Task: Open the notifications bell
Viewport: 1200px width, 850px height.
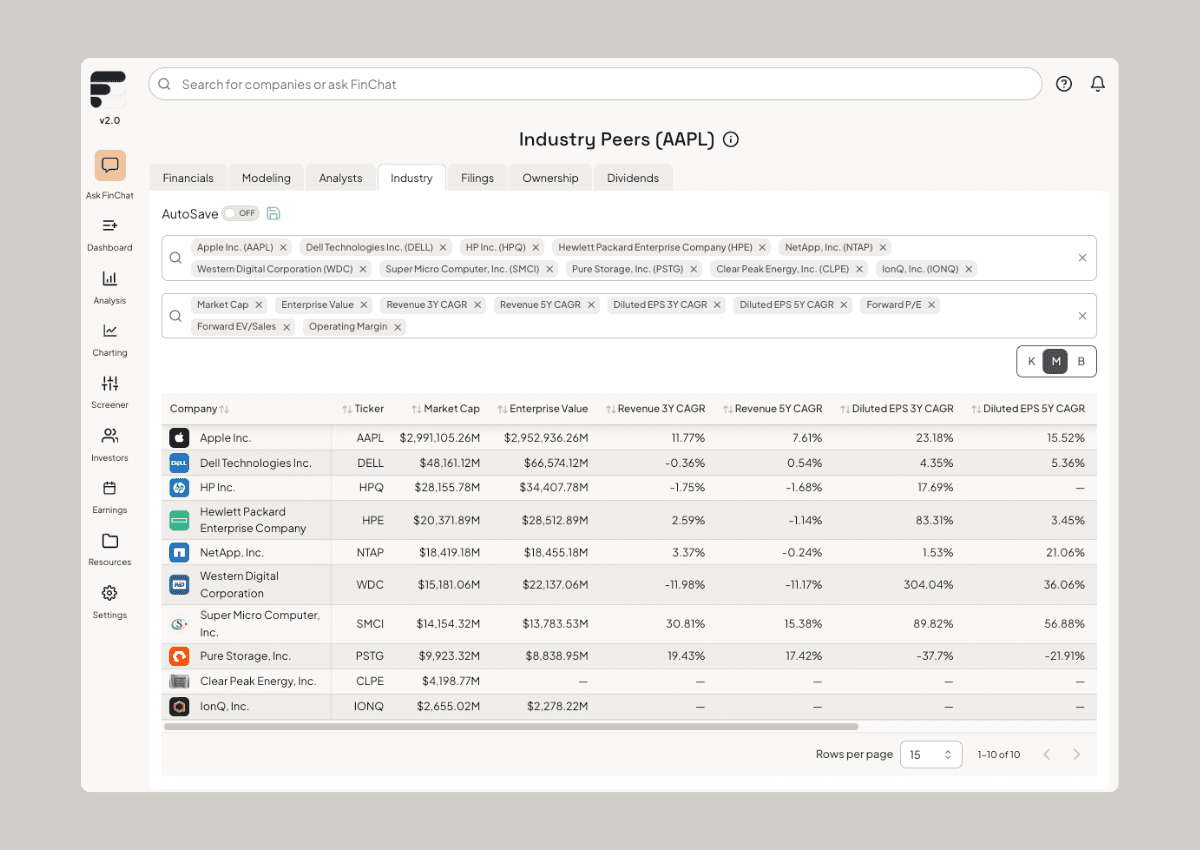Action: pos(1098,84)
